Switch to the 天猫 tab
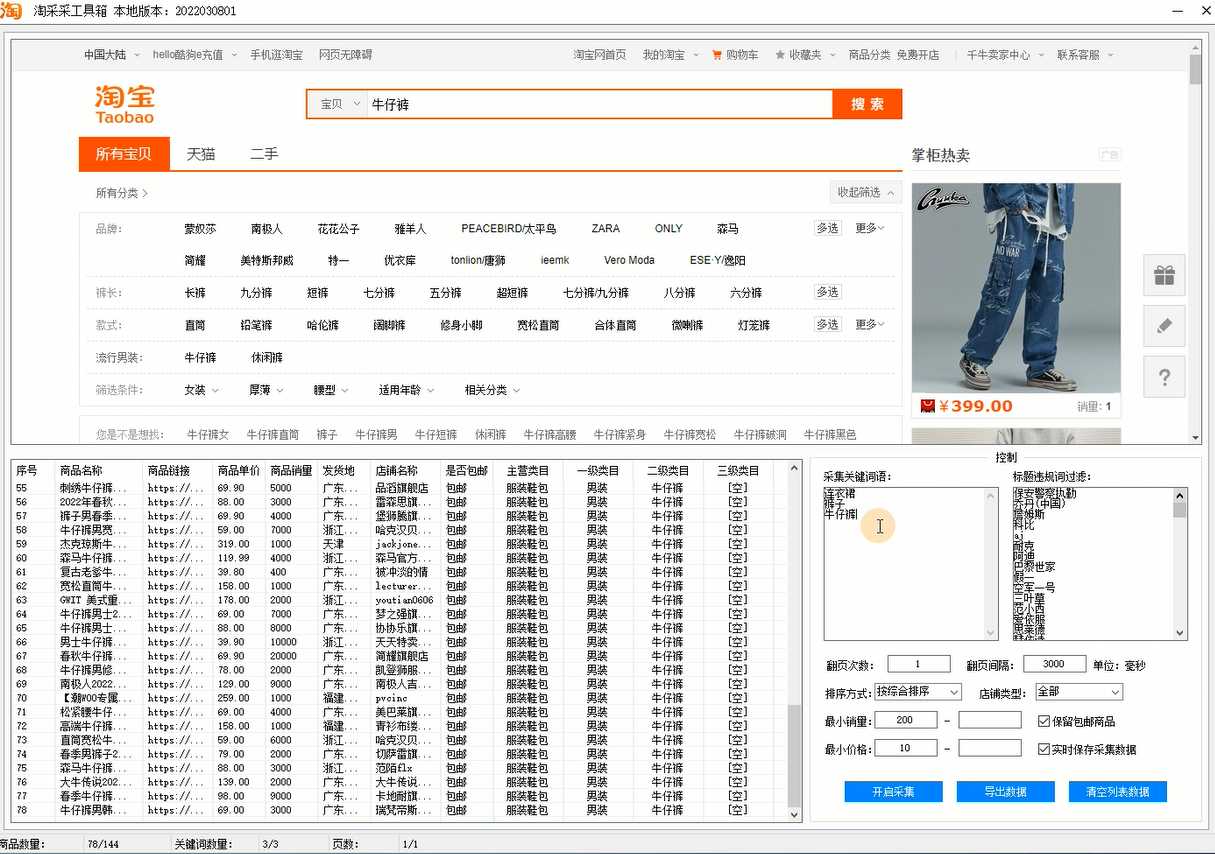This screenshot has width=1215, height=854. 200,154
